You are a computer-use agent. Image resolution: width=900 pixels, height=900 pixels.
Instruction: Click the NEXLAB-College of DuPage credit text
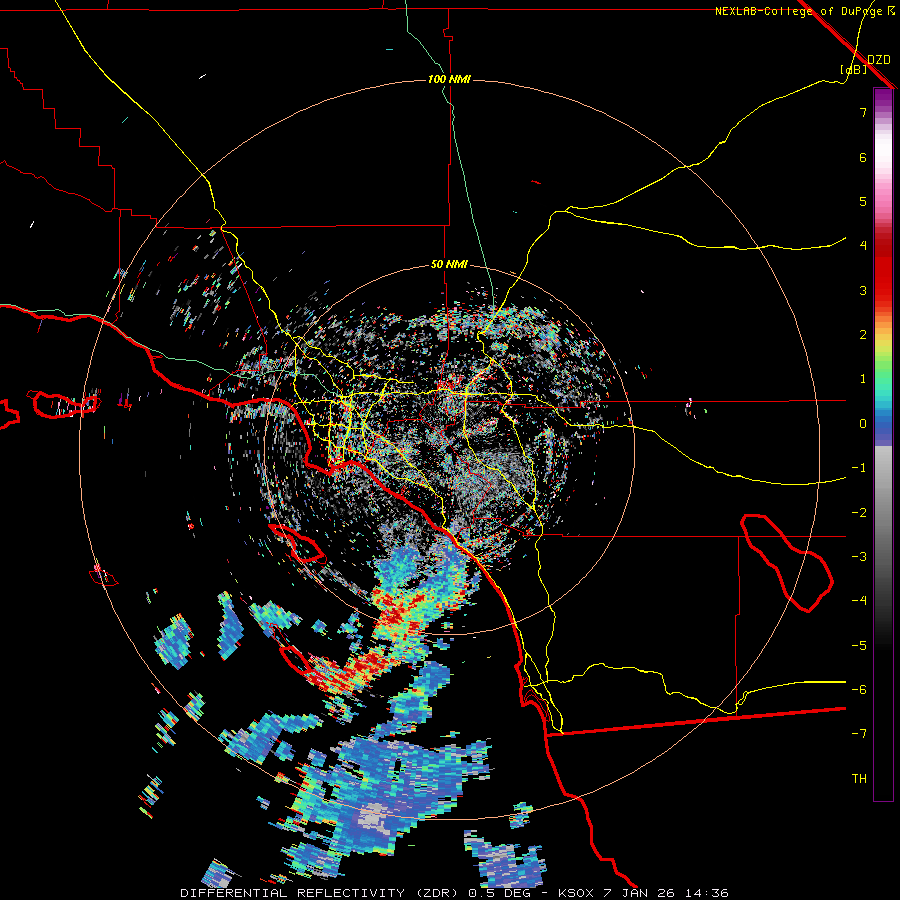pos(798,11)
